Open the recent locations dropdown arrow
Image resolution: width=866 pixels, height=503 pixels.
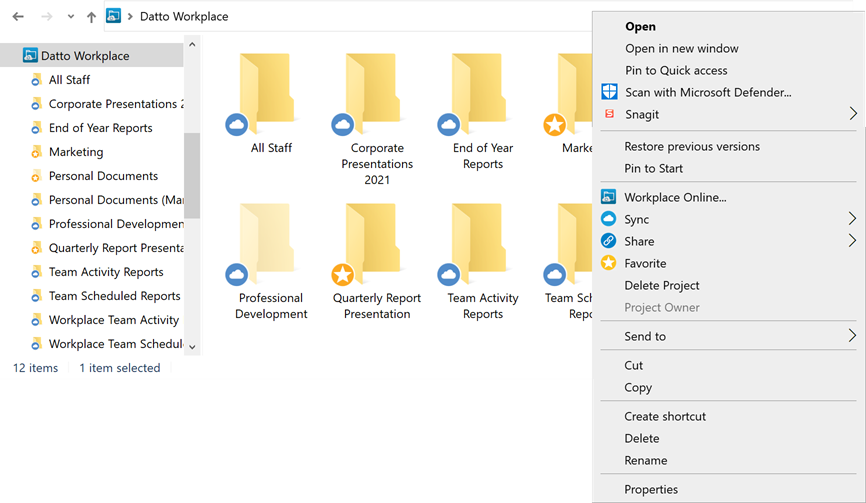pos(70,17)
